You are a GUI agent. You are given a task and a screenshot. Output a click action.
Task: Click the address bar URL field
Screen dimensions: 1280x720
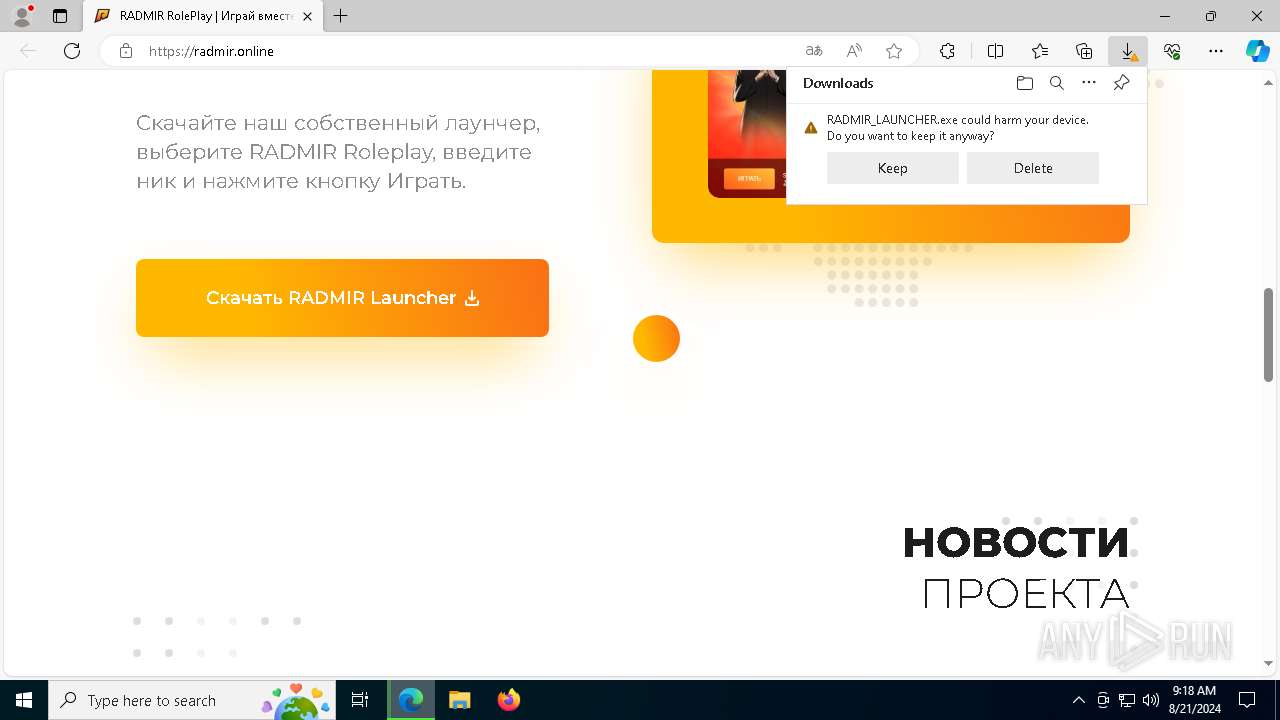470,51
